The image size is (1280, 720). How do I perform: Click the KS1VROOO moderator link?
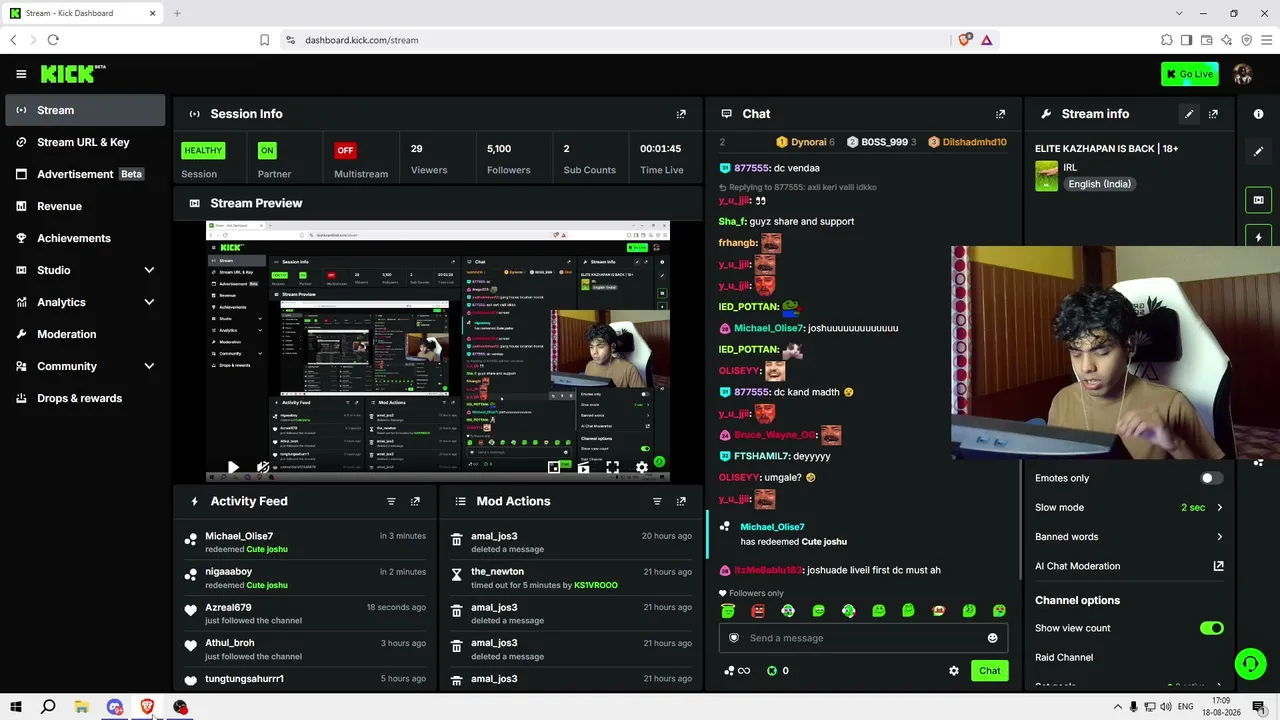coord(596,585)
